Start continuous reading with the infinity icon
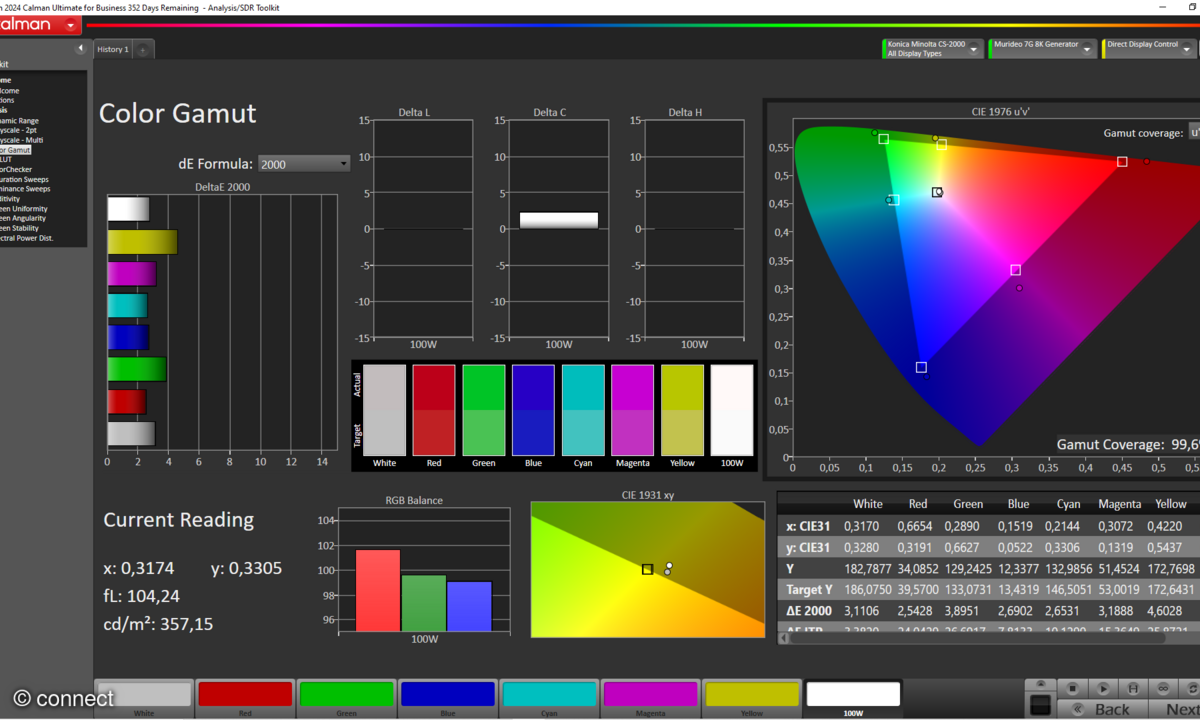Screen dimensions: 1200x720 (1165, 688)
